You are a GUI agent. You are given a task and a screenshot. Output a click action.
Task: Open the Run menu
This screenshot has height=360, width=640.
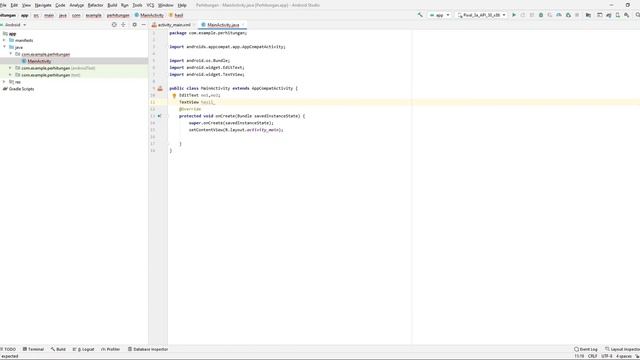point(125,5)
